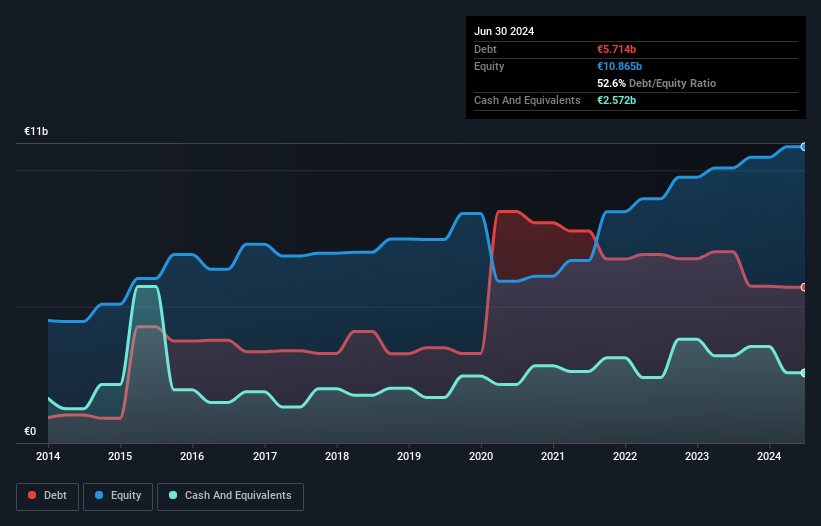Click the 2017 x-axis label
This screenshot has width=821, height=526.
pos(265,456)
